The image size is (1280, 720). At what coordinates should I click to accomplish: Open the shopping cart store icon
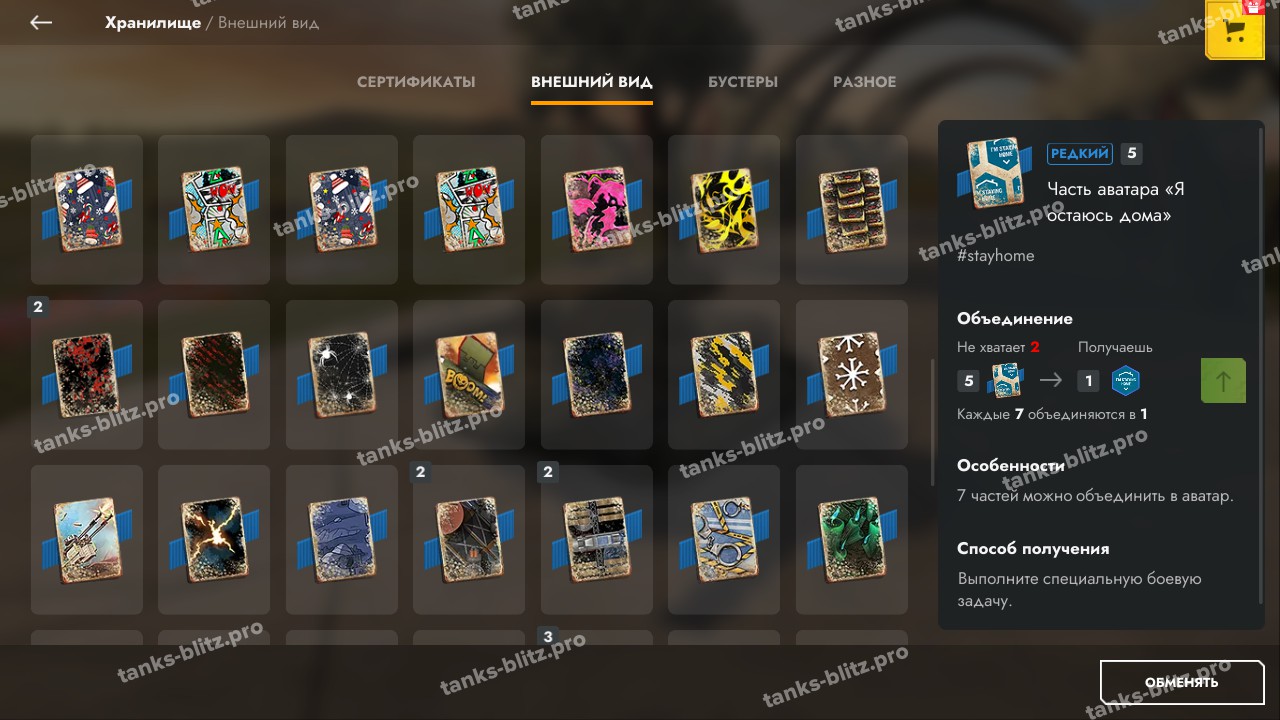point(1235,30)
